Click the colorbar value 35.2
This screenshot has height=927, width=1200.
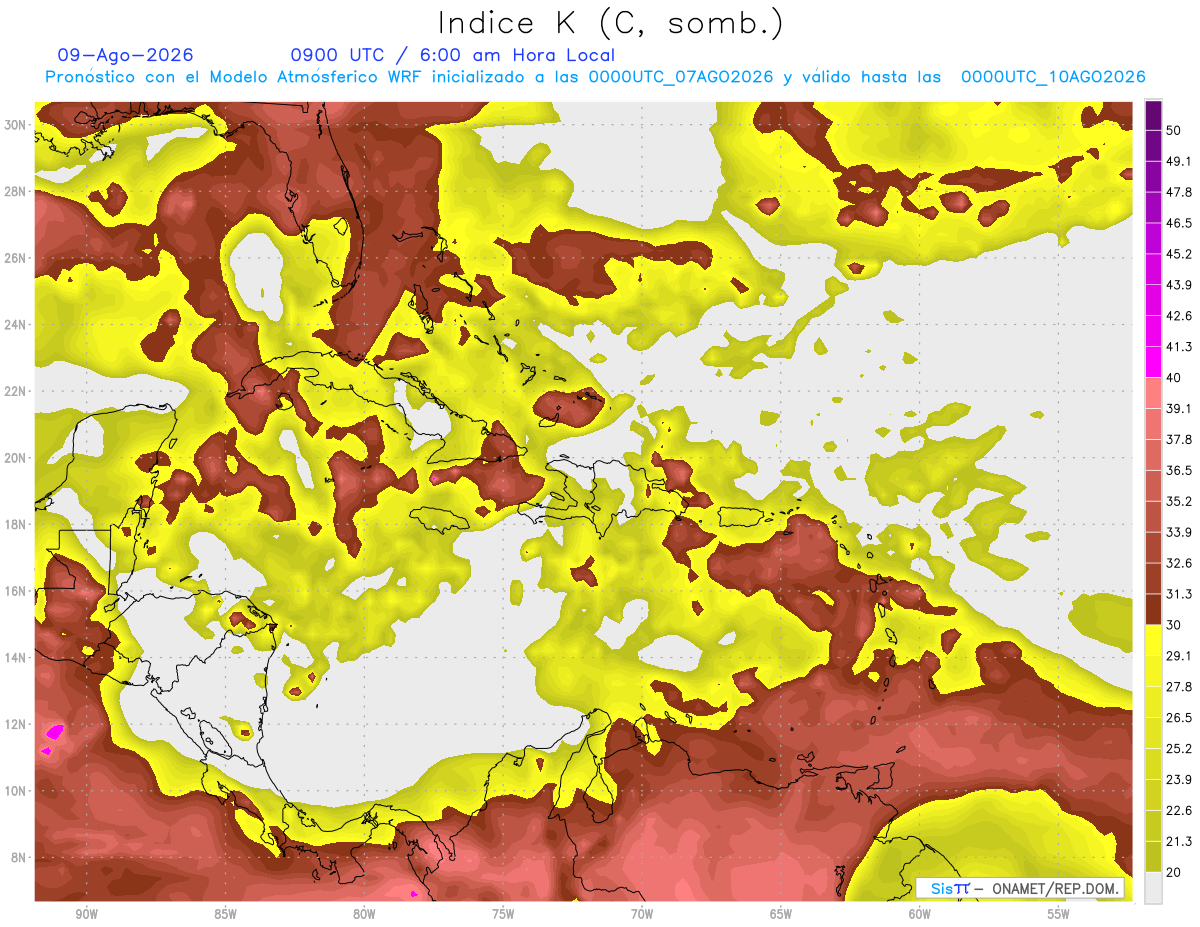pos(1179,501)
